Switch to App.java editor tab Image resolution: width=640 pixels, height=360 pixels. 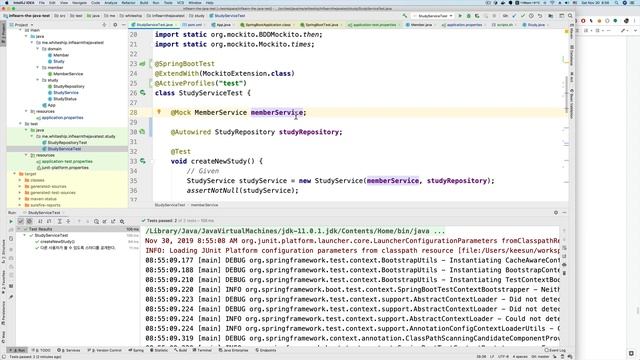pos(223,25)
